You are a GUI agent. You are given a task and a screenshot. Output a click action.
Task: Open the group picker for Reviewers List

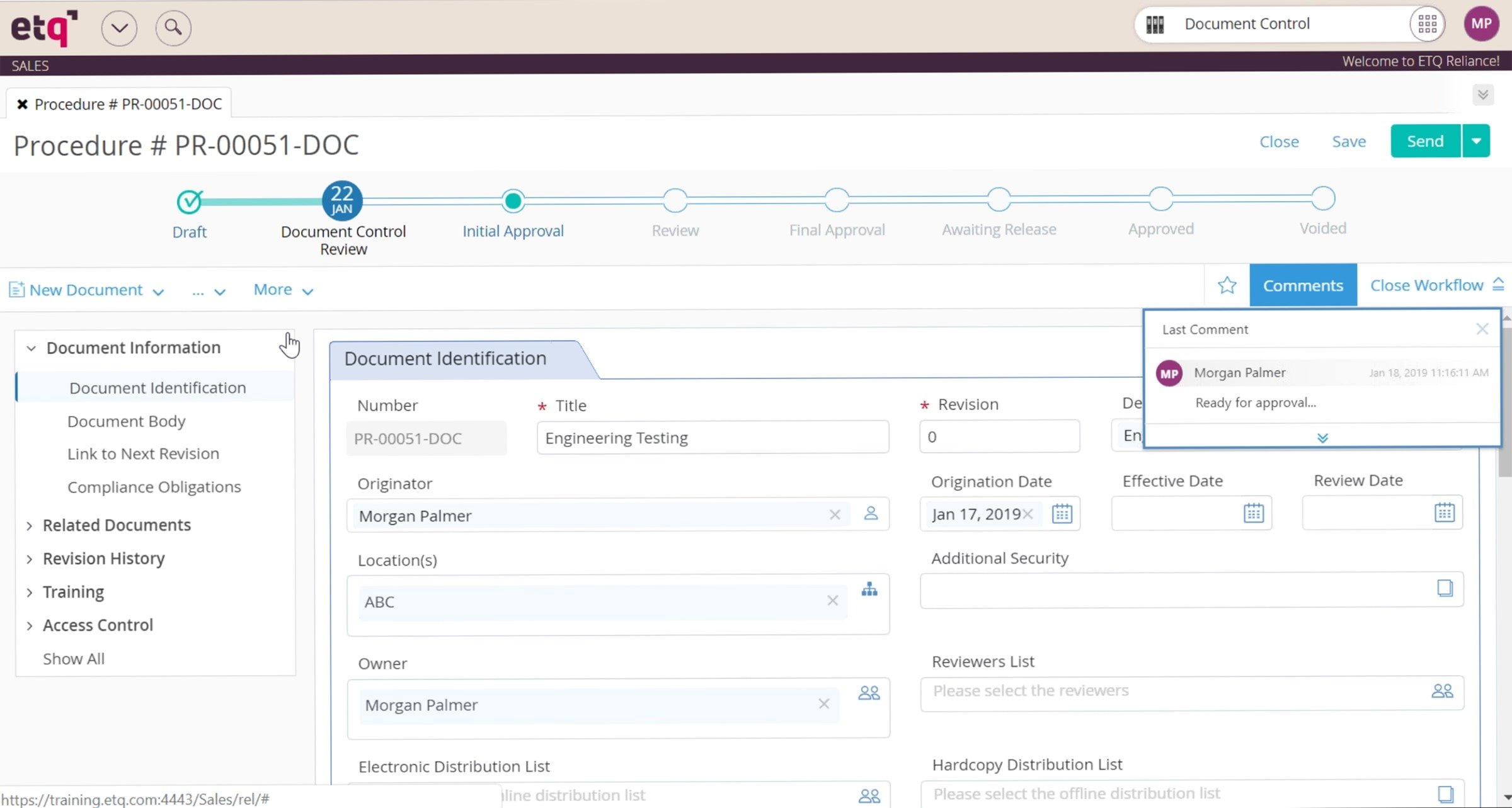(x=1443, y=691)
